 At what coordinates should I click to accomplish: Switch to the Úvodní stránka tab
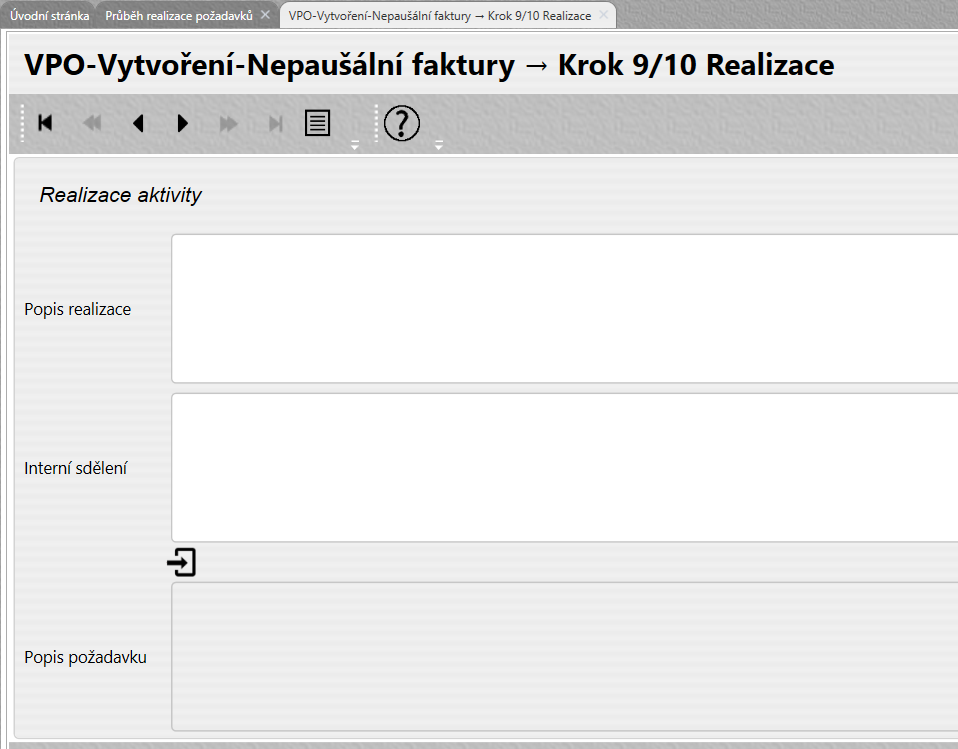click(49, 15)
